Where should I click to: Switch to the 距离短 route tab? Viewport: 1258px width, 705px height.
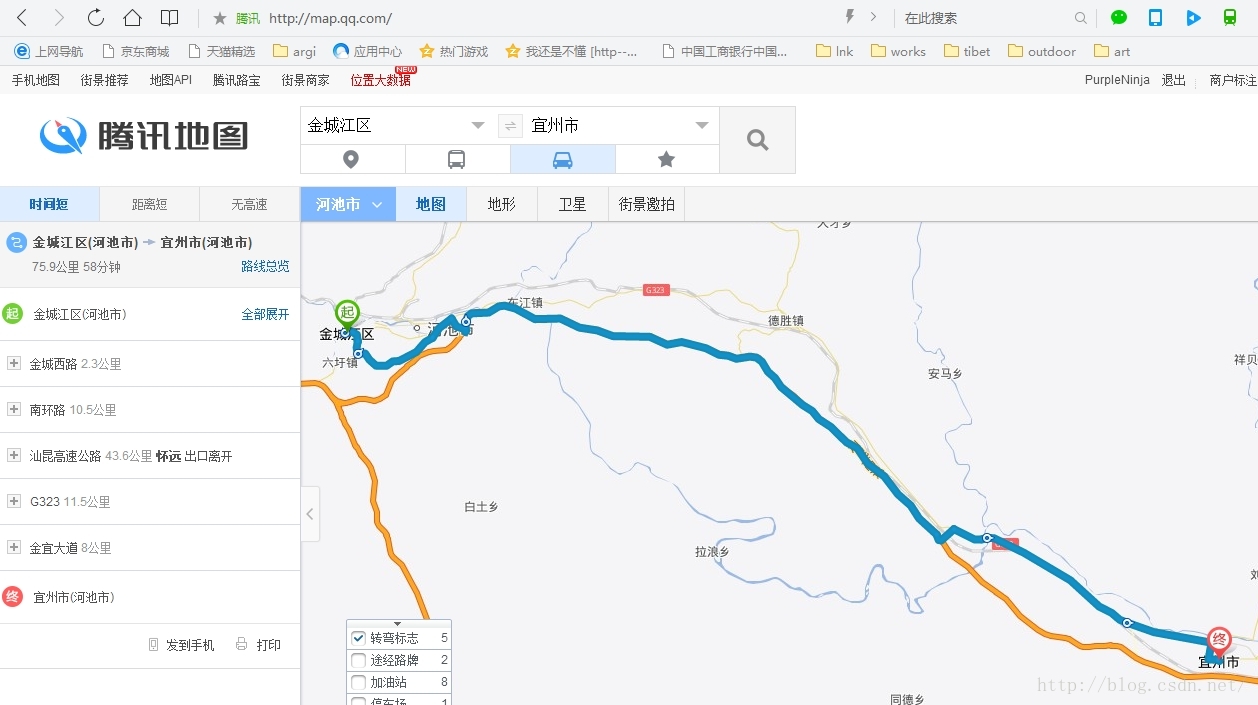coord(150,204)
